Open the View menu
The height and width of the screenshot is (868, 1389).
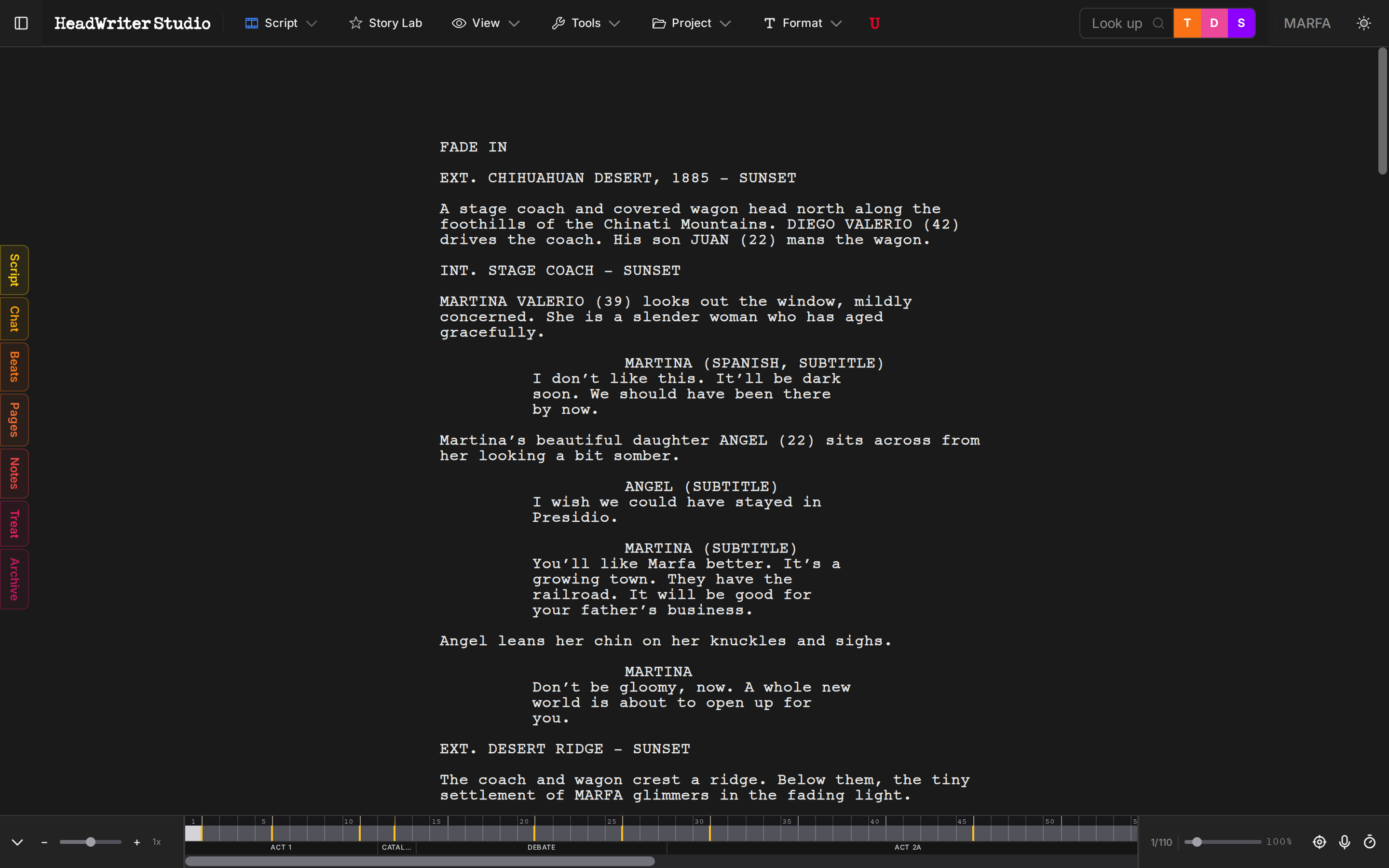(x=485, y=23)
